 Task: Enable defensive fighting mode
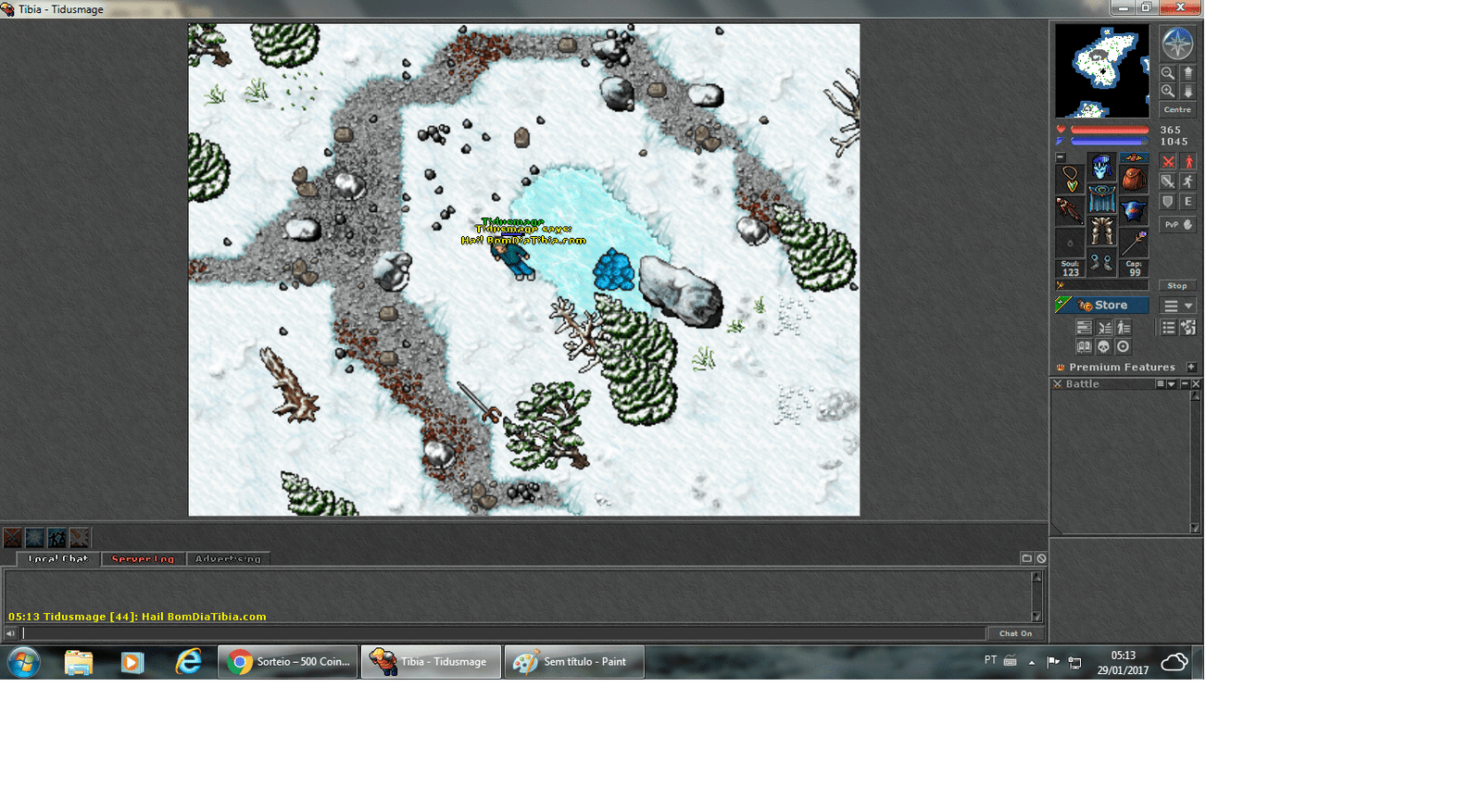click(x=1170, y=201)
